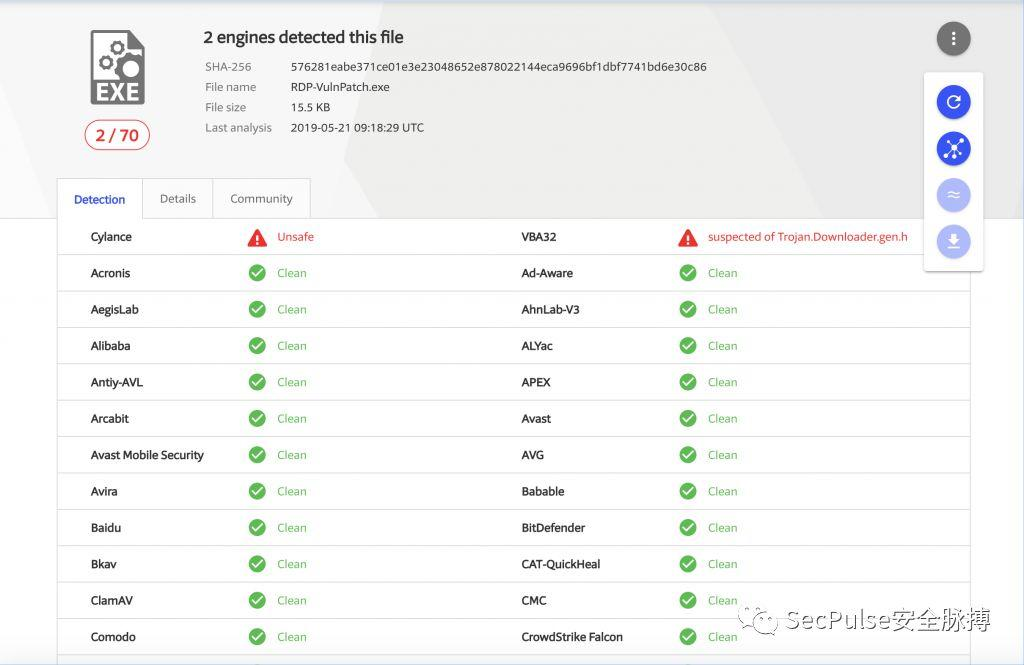Image resolution: width=1024 pixels, height=665 pixels.
Task: Click the green check icon for BitDefender
Action: (x=688, y=528)
